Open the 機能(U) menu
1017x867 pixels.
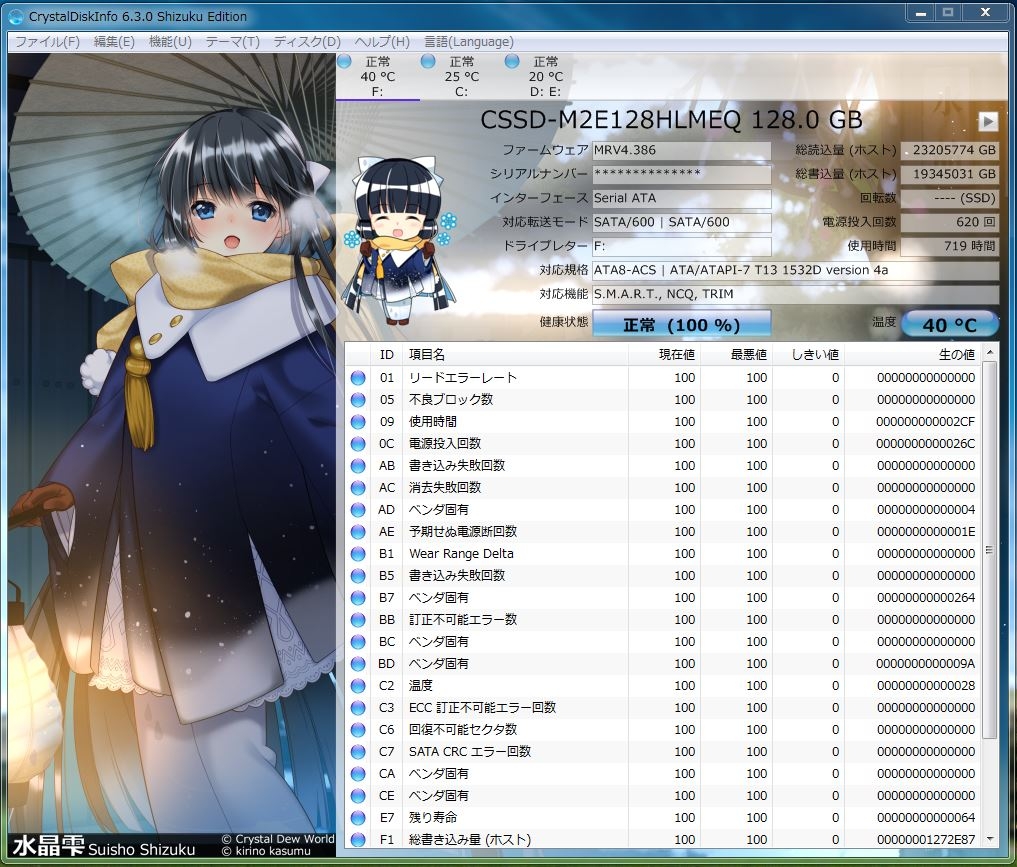[171, 42]
